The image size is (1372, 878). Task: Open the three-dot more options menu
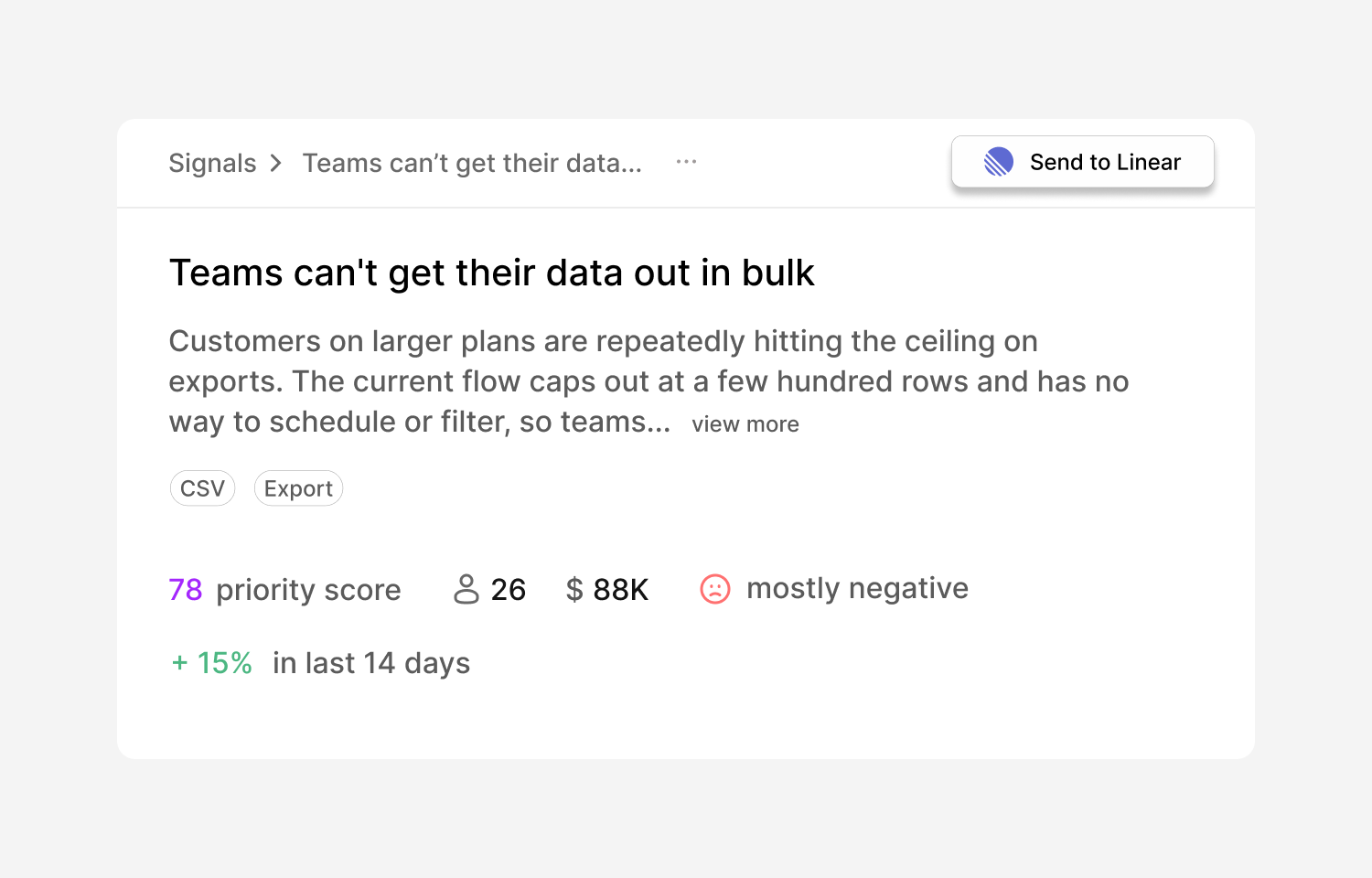tap(686, 162)
